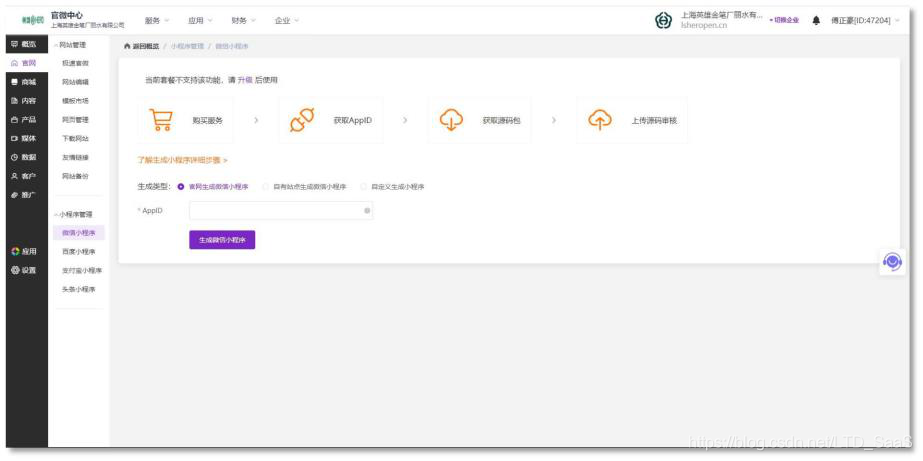Open the 财务 dropdown in top navigation
923x461 pixels.
point(244,21)
